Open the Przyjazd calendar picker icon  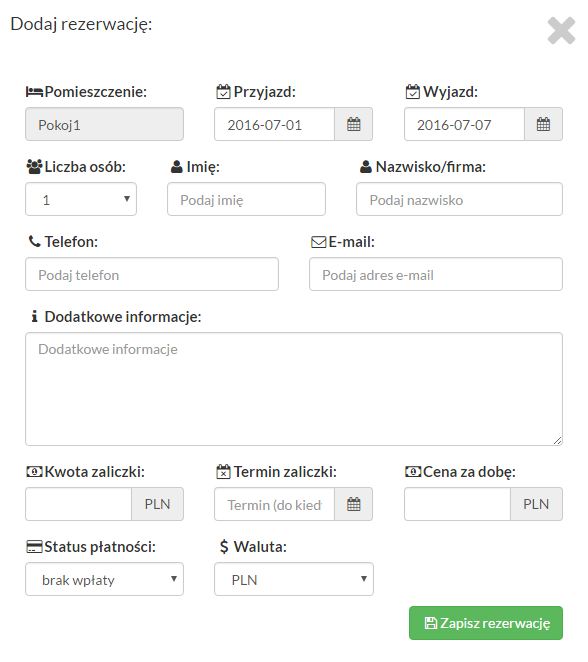click(x=353, y=124)
